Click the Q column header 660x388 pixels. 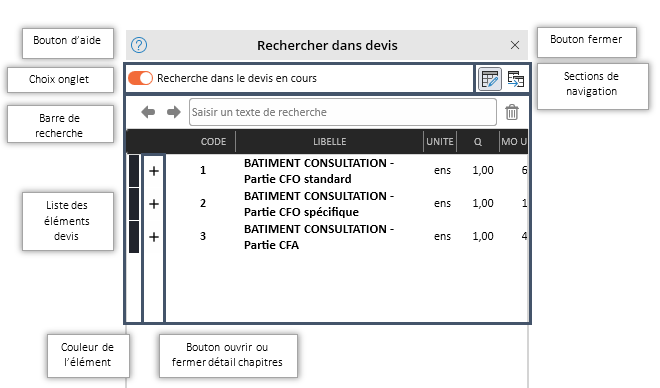[478, 142]
